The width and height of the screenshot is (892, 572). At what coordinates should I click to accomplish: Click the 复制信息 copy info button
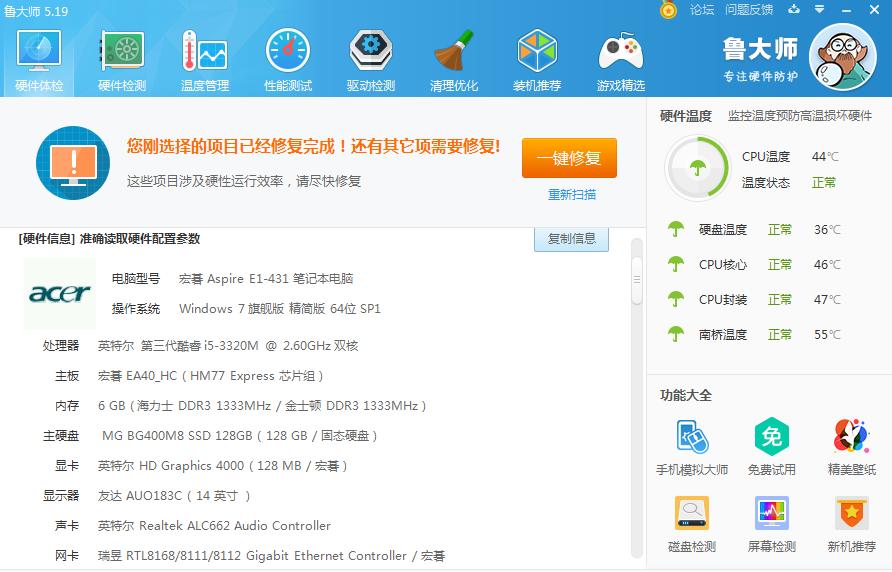coord(571,239)
